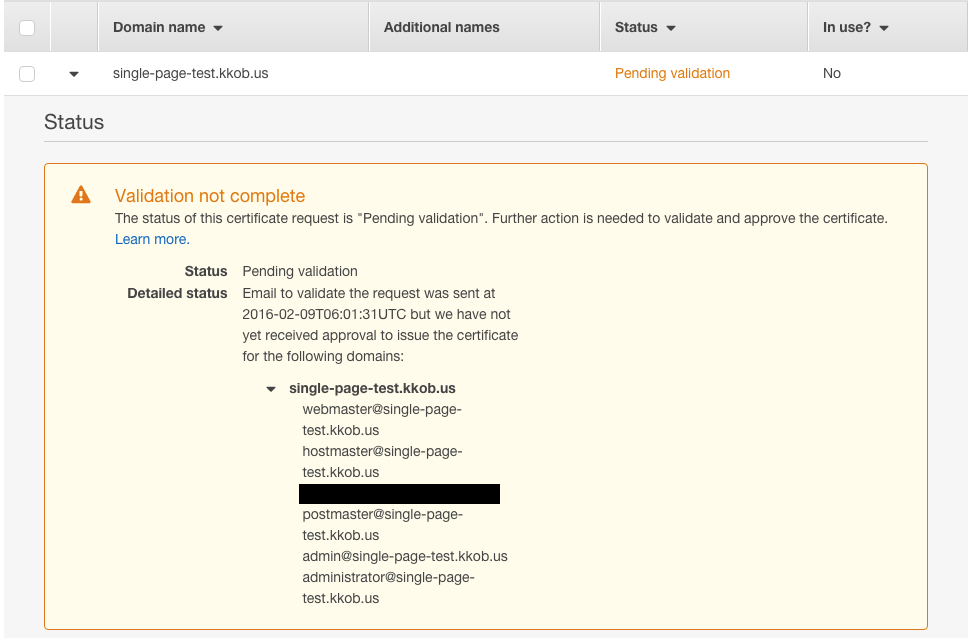This screenshot has height=638, width=970.
Task: Click the Validation not complete heading
Action: (x=210, y=196)
